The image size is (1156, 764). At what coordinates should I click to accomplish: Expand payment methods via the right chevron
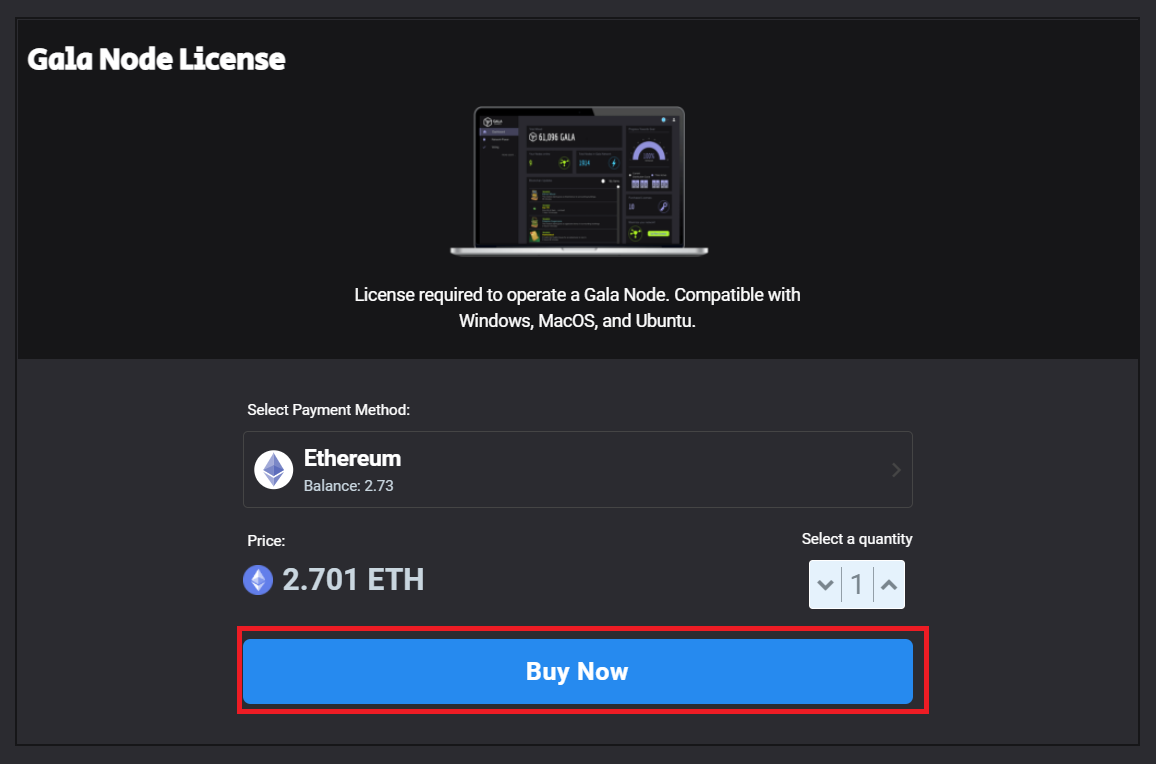(896, 470)
